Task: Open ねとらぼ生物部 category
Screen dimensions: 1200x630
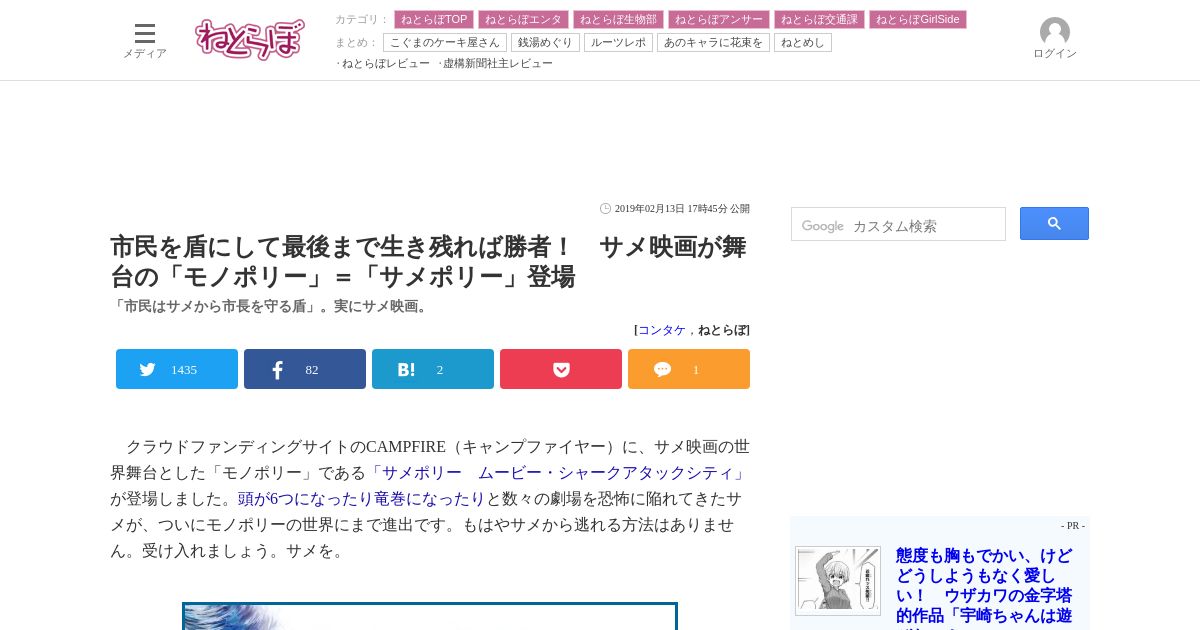Action: point(618,19)
